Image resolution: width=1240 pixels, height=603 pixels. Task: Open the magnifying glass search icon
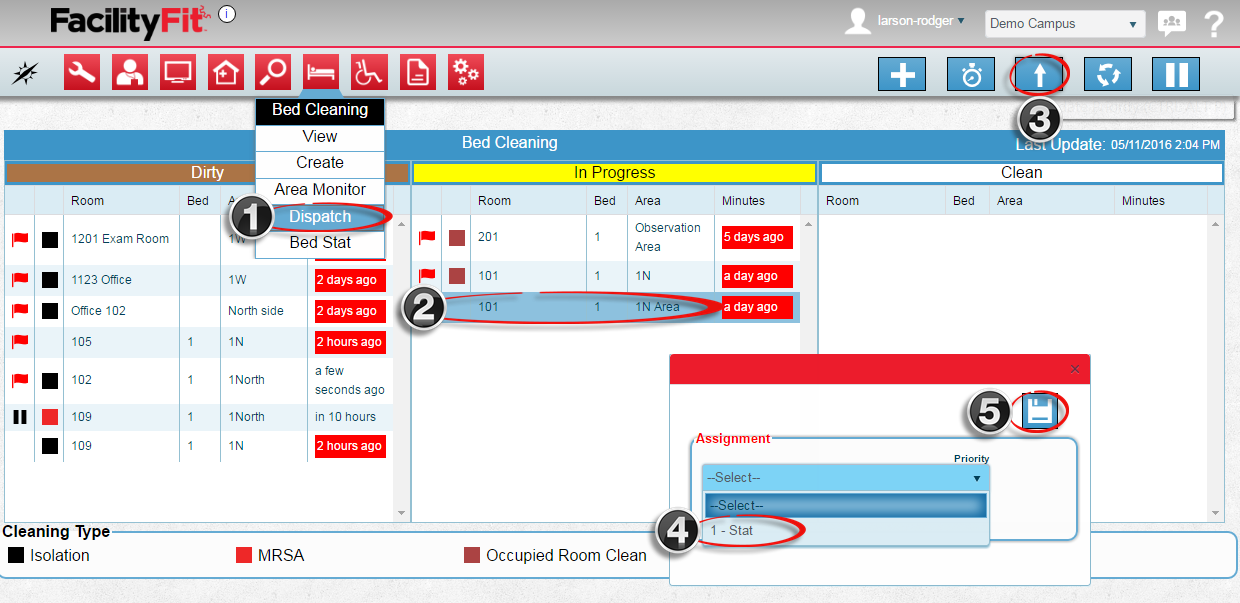click(273, 72)
